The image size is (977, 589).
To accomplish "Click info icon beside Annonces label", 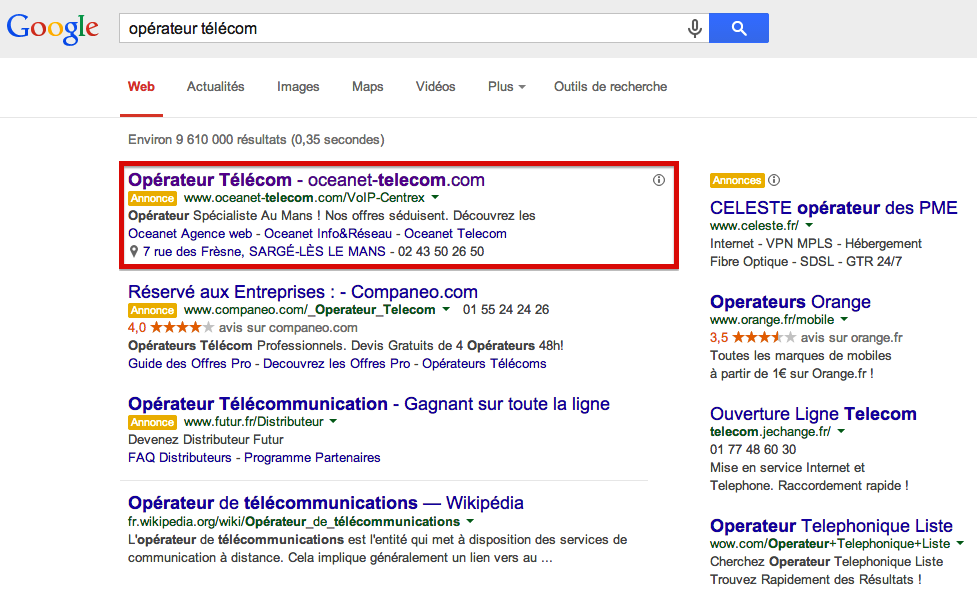I will (x=774, y=180).
